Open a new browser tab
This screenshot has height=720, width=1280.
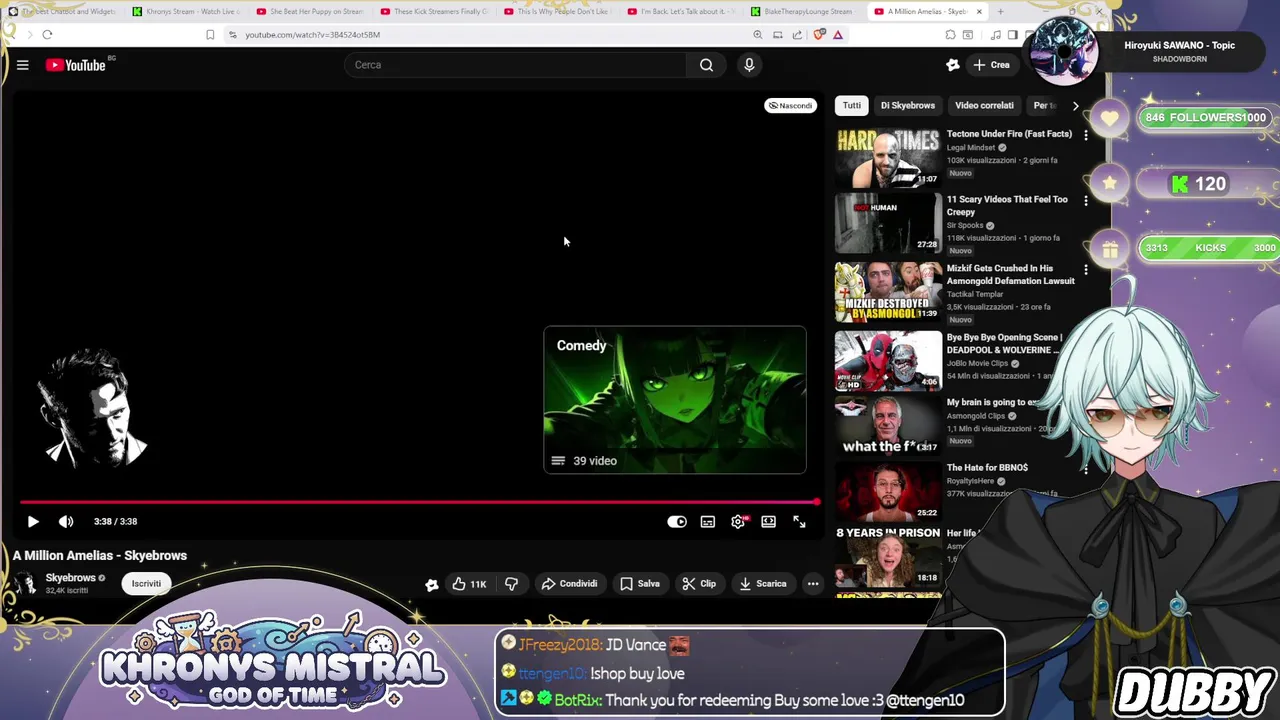(1000, 12)
